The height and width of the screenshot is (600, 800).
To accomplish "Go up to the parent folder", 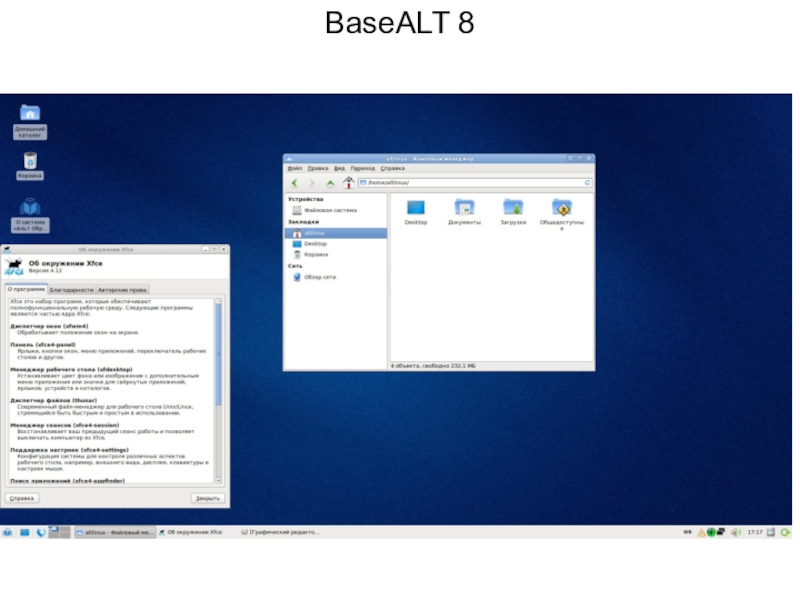I will (x=331, y=183).
